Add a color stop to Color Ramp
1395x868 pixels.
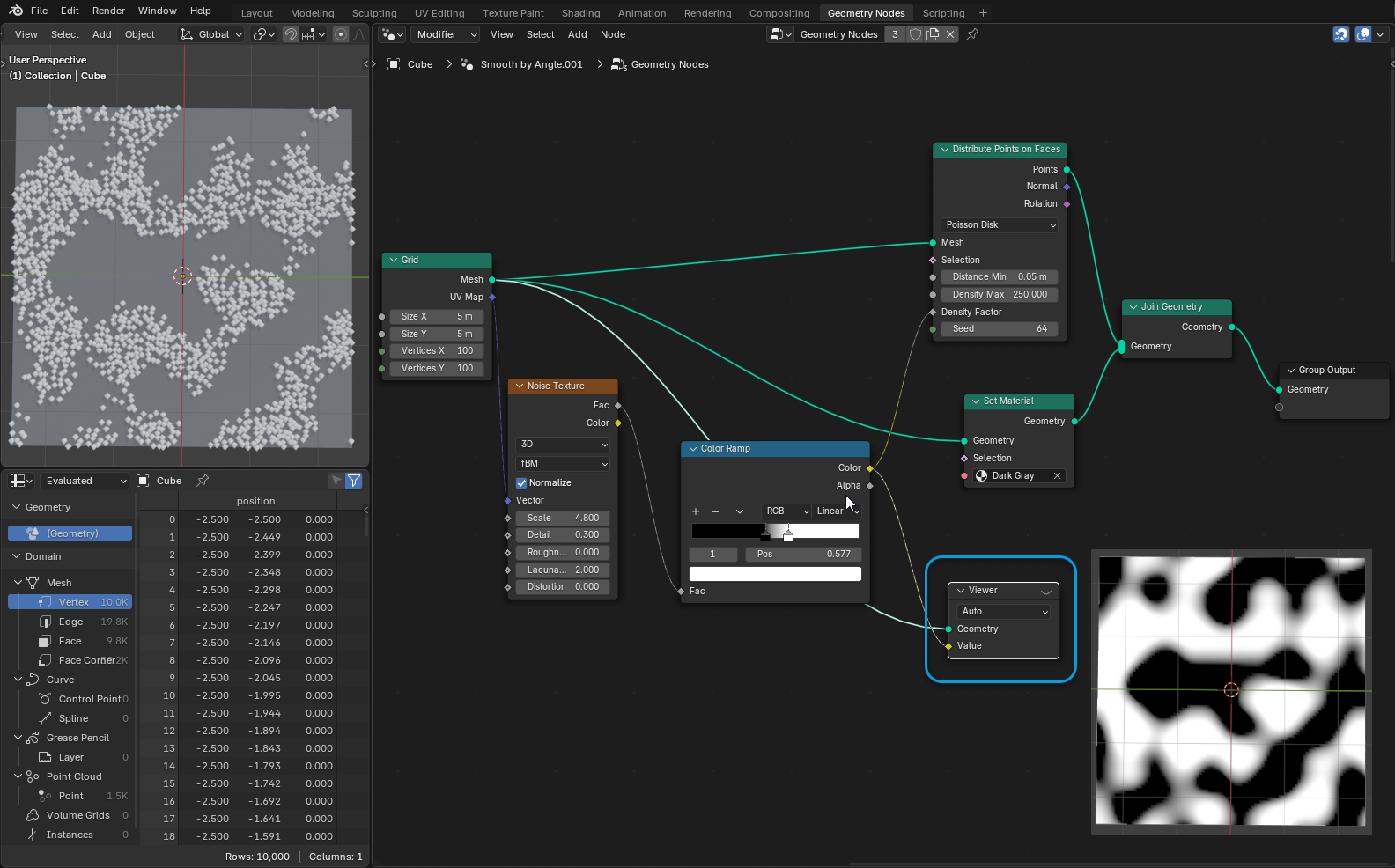coord(696,511)
